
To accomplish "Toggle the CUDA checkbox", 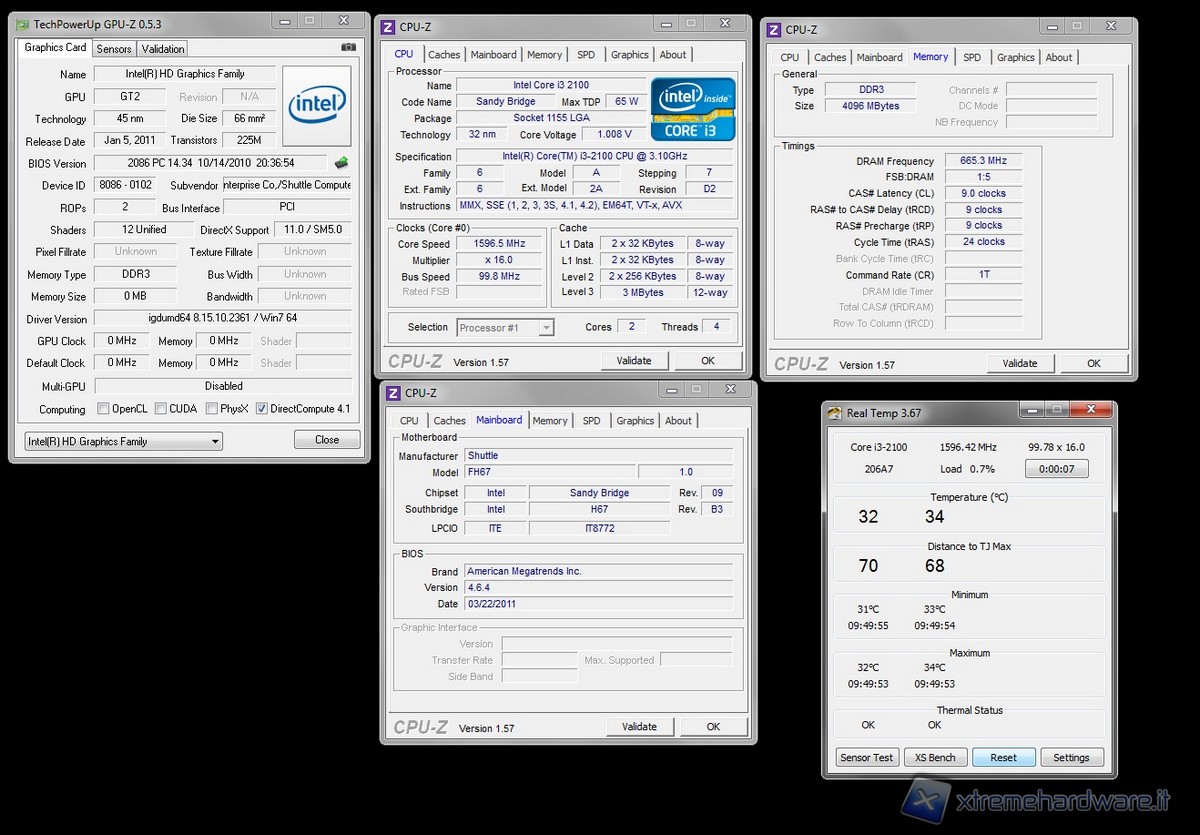I will [x=160, y=409].
